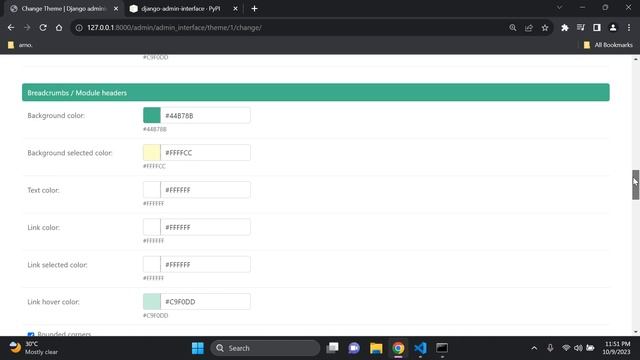Close the django-admin-interface PyPI tab
The image size is (640, 360).
click(236, 9)
